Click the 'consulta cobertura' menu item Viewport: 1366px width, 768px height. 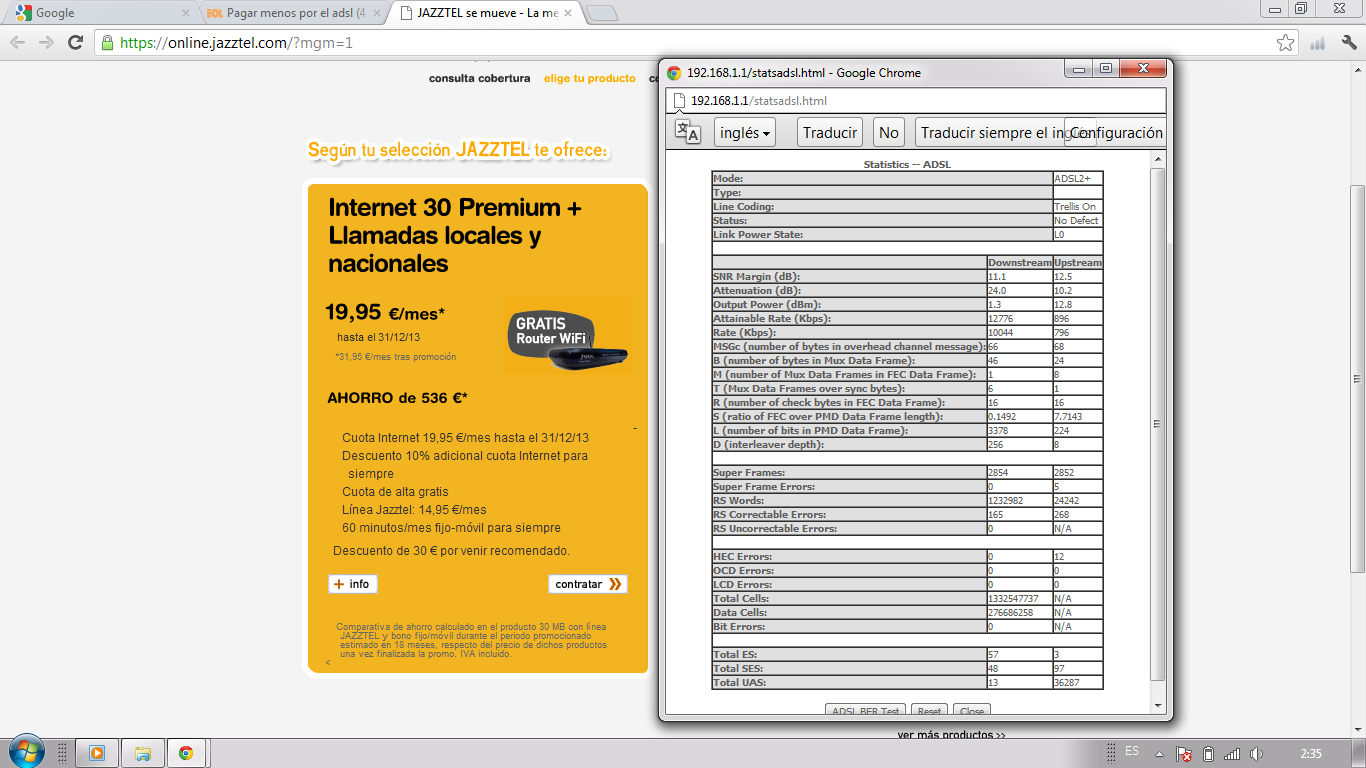(x=480, y=78)
